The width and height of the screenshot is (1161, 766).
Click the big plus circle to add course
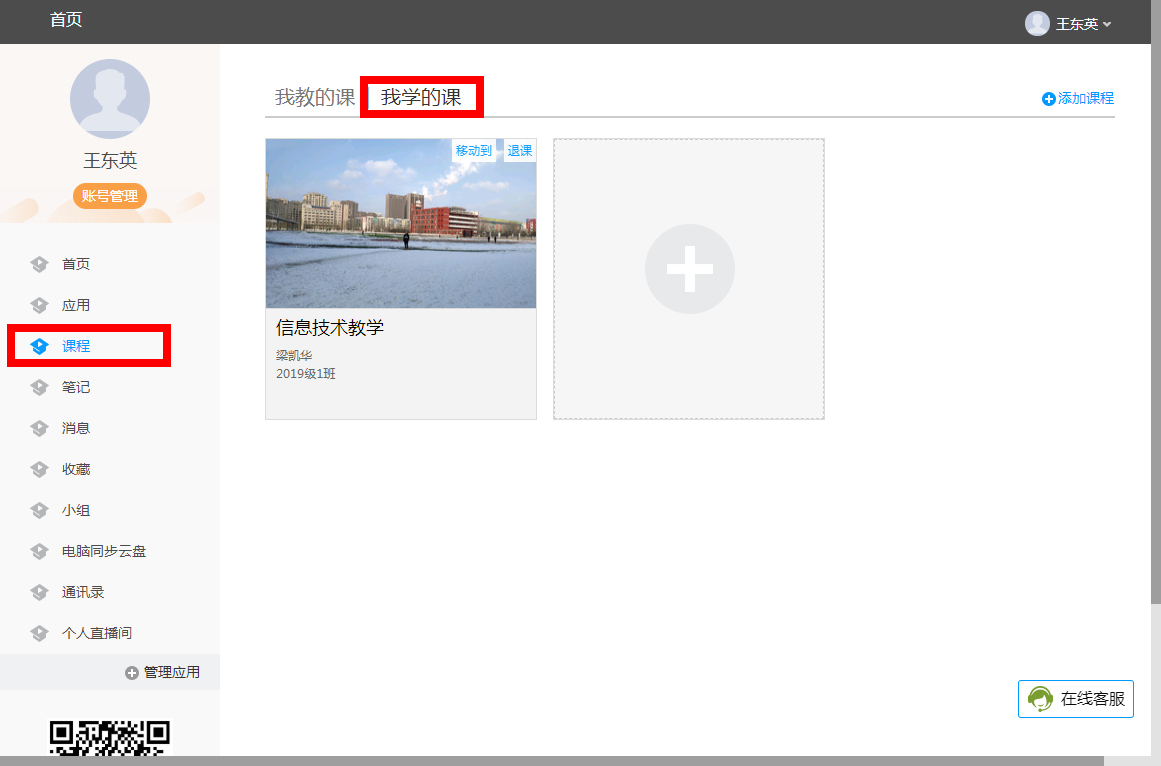[689, 269]
